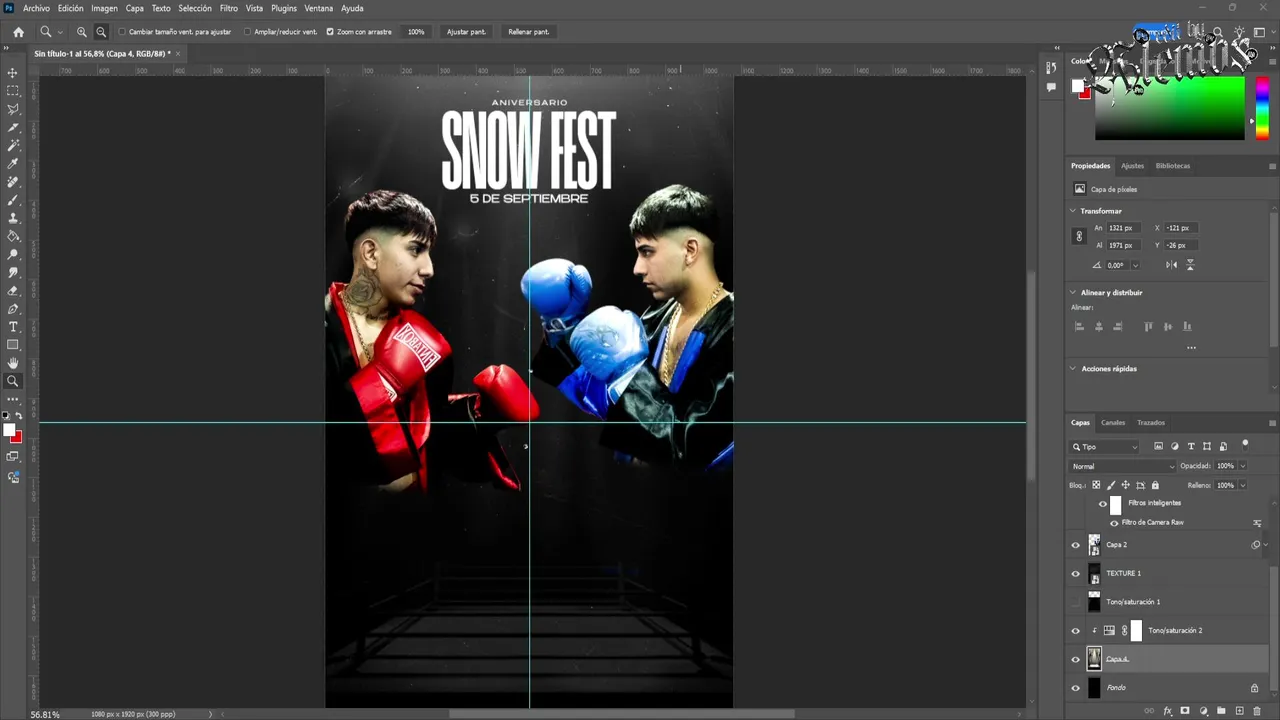Click the Home icon in options bar

click(x=18, y=32)
